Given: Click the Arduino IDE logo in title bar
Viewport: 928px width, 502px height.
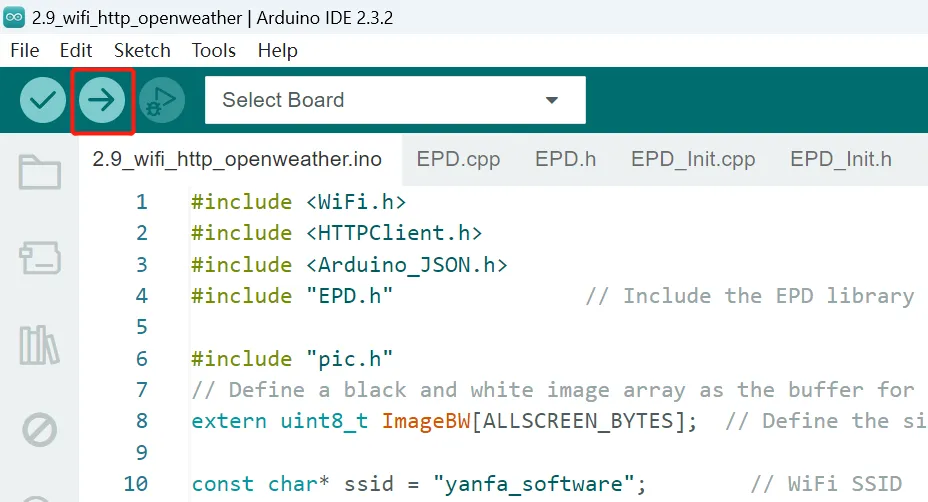Looking at the screenshot, I should tap(16, 17).
